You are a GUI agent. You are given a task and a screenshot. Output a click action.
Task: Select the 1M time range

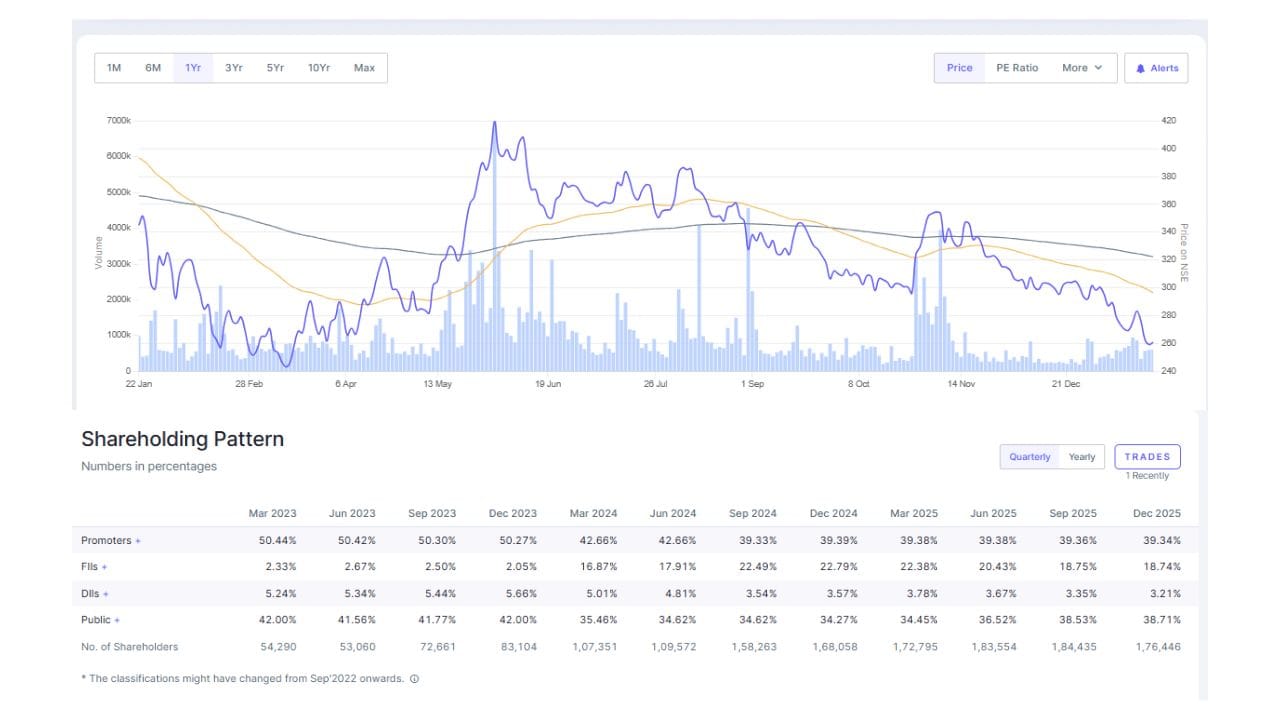tap(114, 68)
